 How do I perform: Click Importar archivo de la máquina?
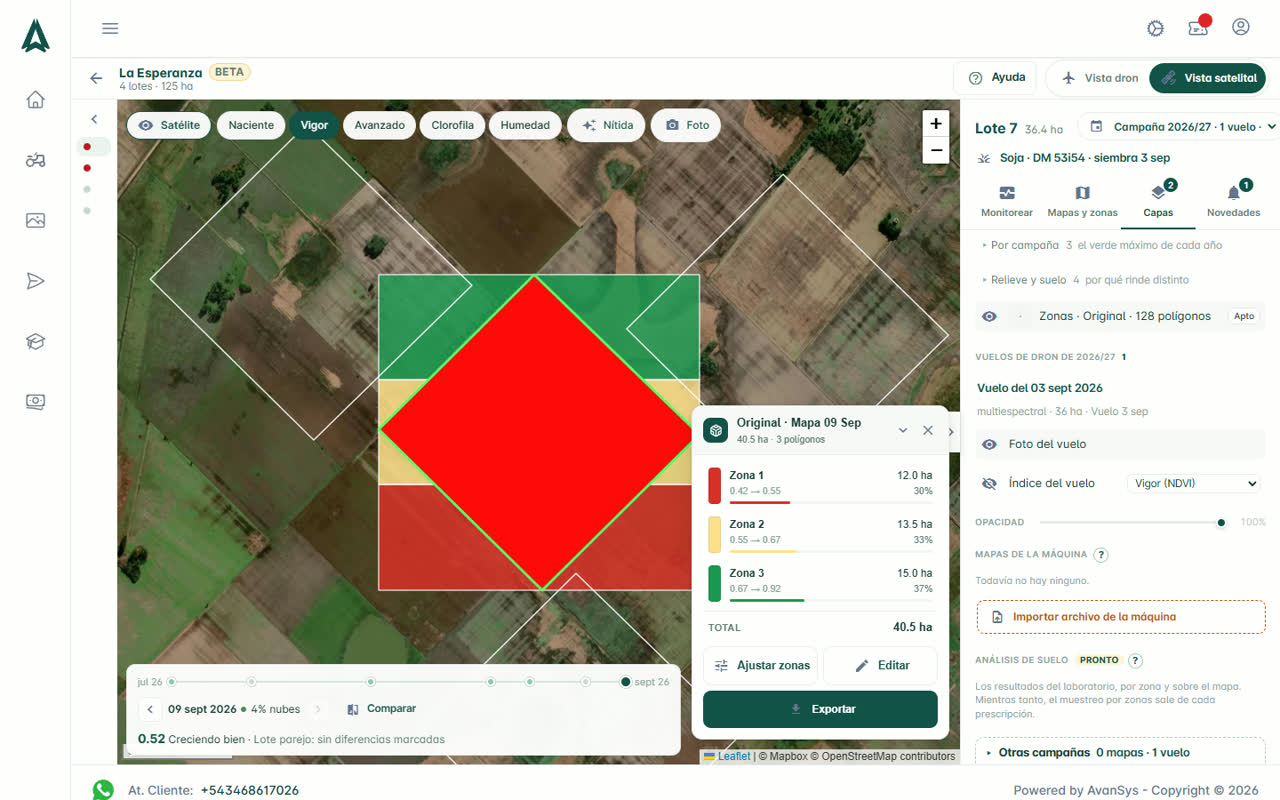click(1121, 617)
